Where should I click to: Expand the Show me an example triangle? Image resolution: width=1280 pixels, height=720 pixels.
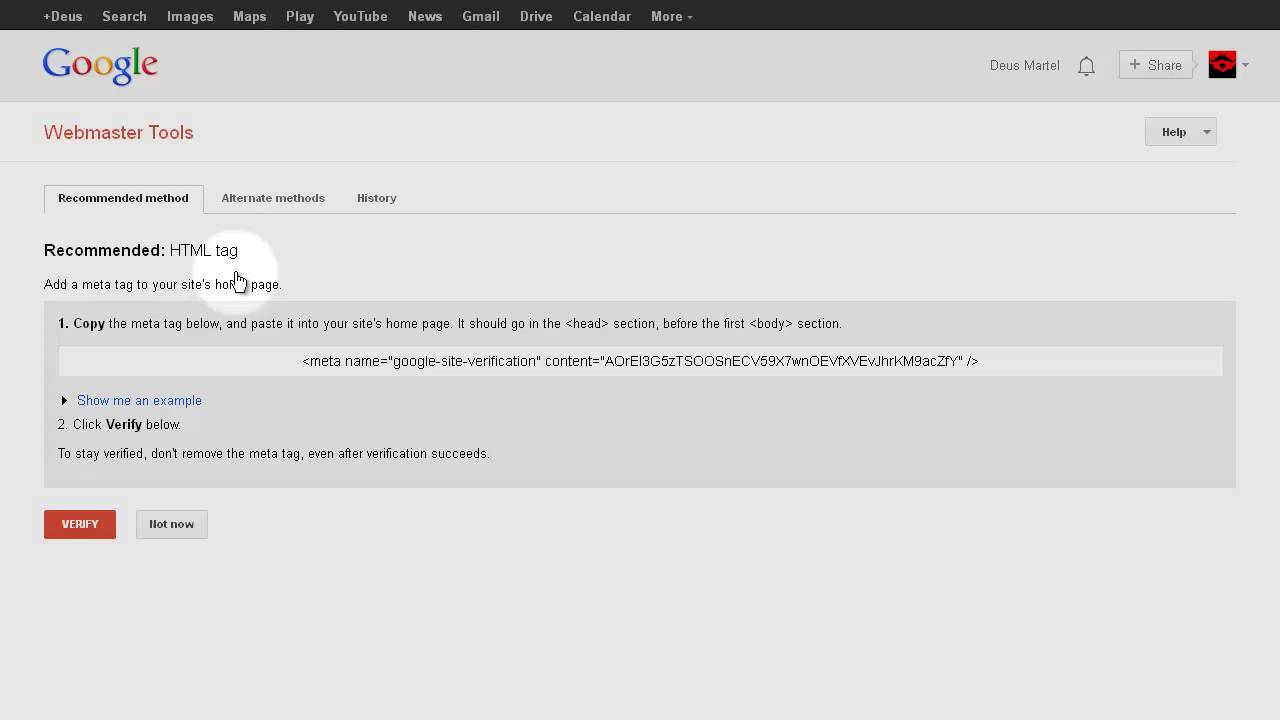(64, 400)
